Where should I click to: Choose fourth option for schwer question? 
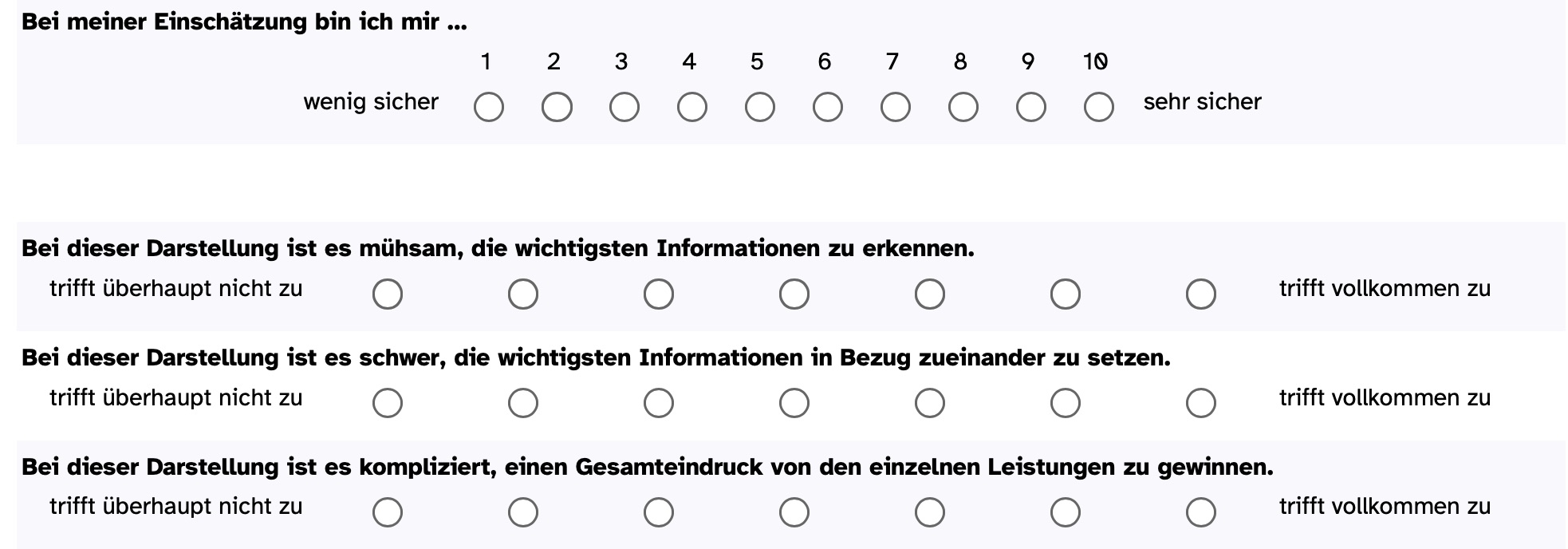click(x=794, y=403)
